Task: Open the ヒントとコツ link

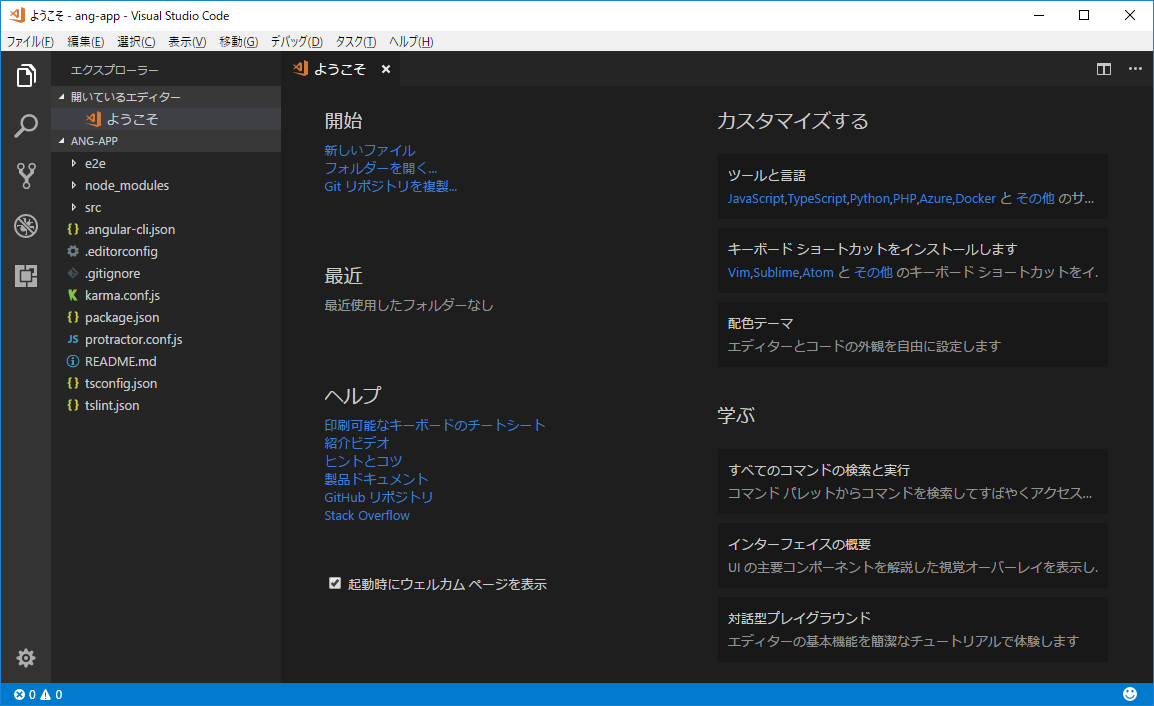Action: [363, 461]
